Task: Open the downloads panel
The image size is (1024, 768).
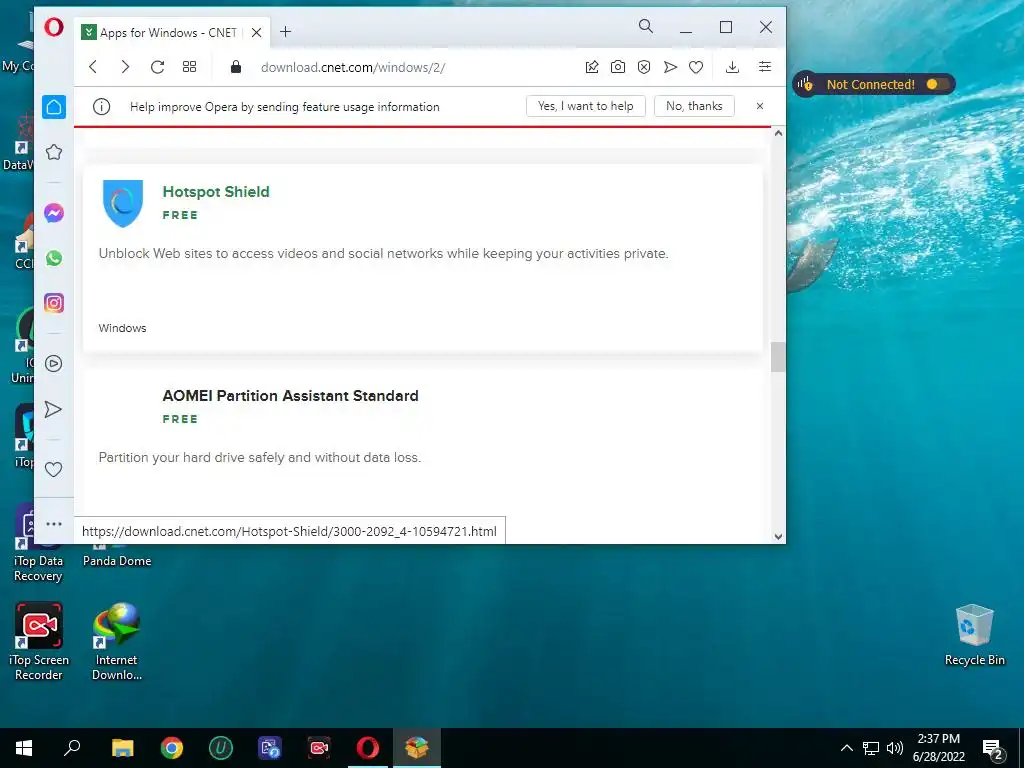Action: (x=733, y=67)
